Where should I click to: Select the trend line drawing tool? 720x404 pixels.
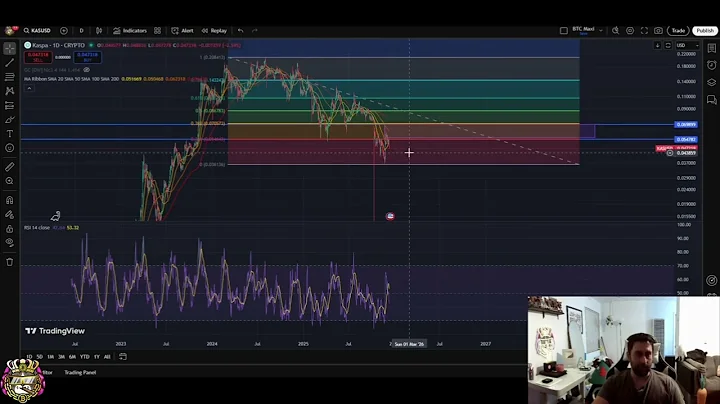[9, 62]
